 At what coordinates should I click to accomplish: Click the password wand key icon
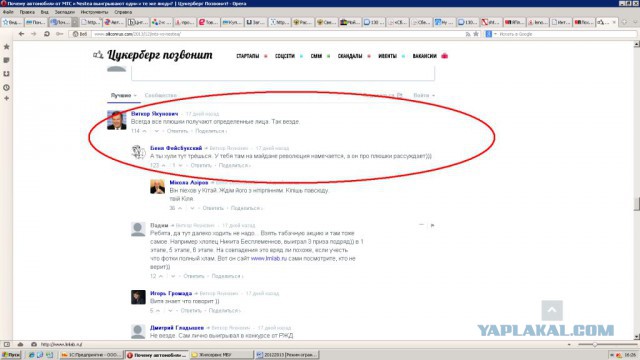coord(60,34)
